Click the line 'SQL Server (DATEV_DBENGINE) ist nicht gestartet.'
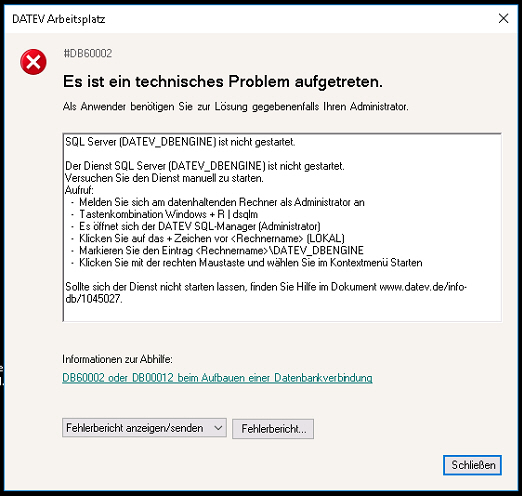Screen dimensions: 522x496 pos(180,142)
